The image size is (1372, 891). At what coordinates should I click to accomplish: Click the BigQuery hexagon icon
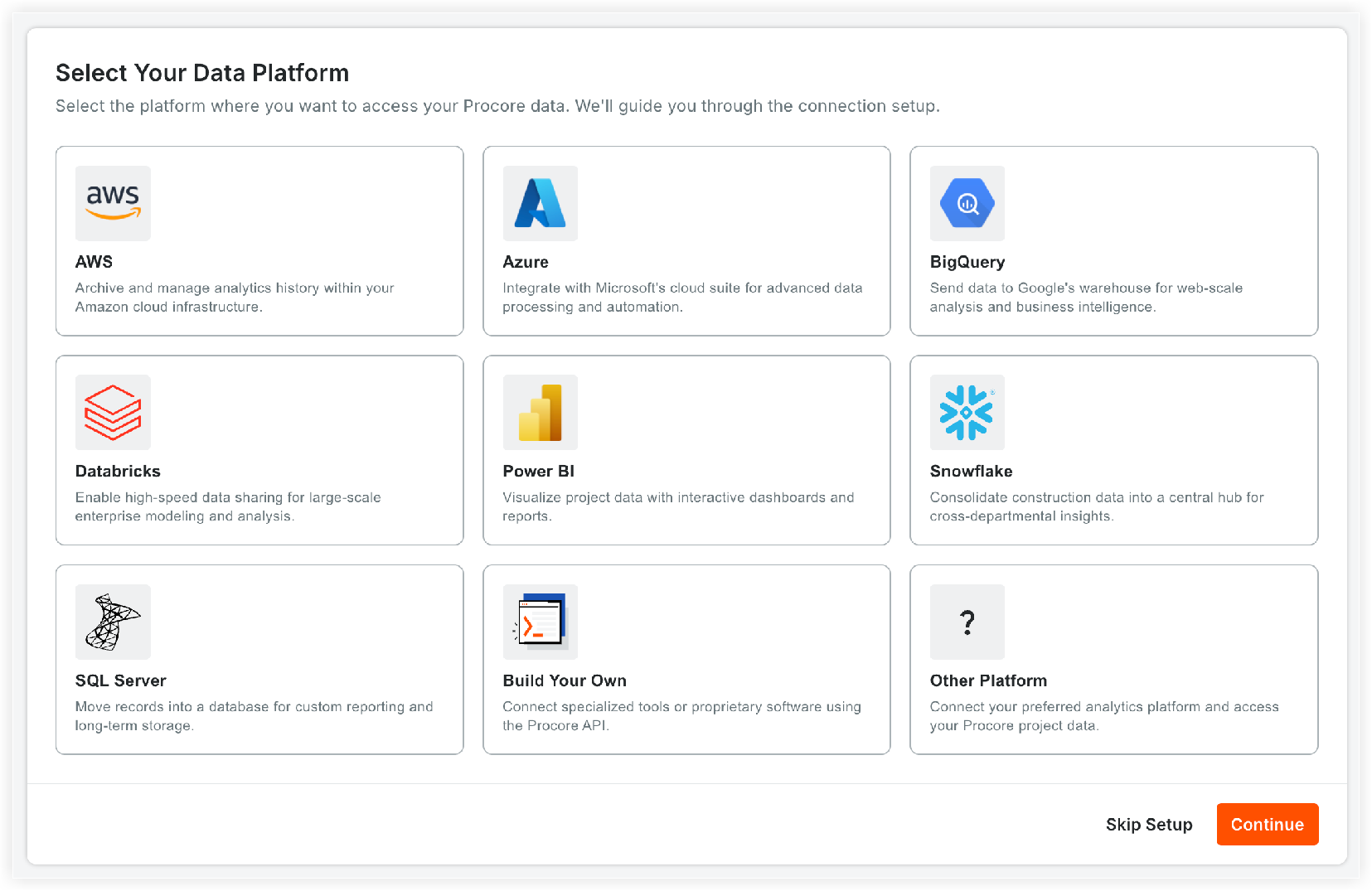[x=967, y=203]
